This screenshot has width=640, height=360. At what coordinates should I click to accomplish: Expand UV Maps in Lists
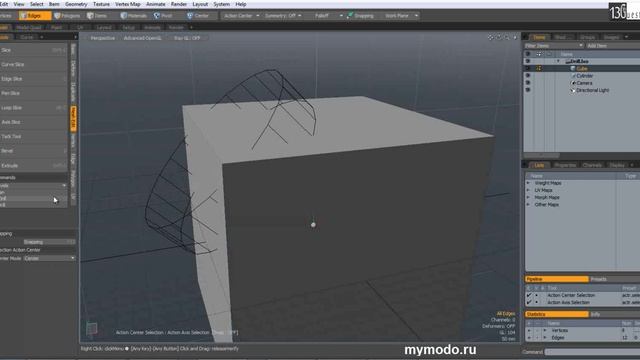point(528,190)
